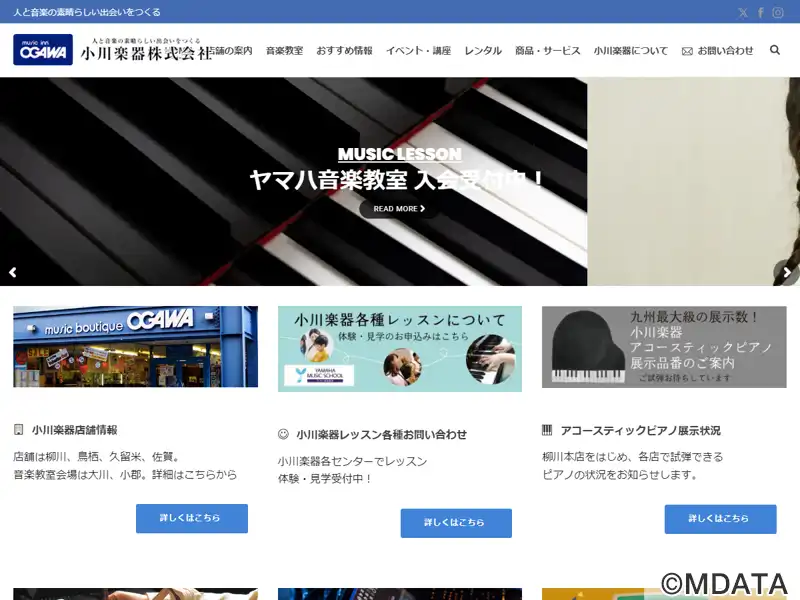Click ヤマハ音楽教室 入会受付中 slide title
Image resolution: width=800 pixels, height=600 pixels.
(397, 180)
